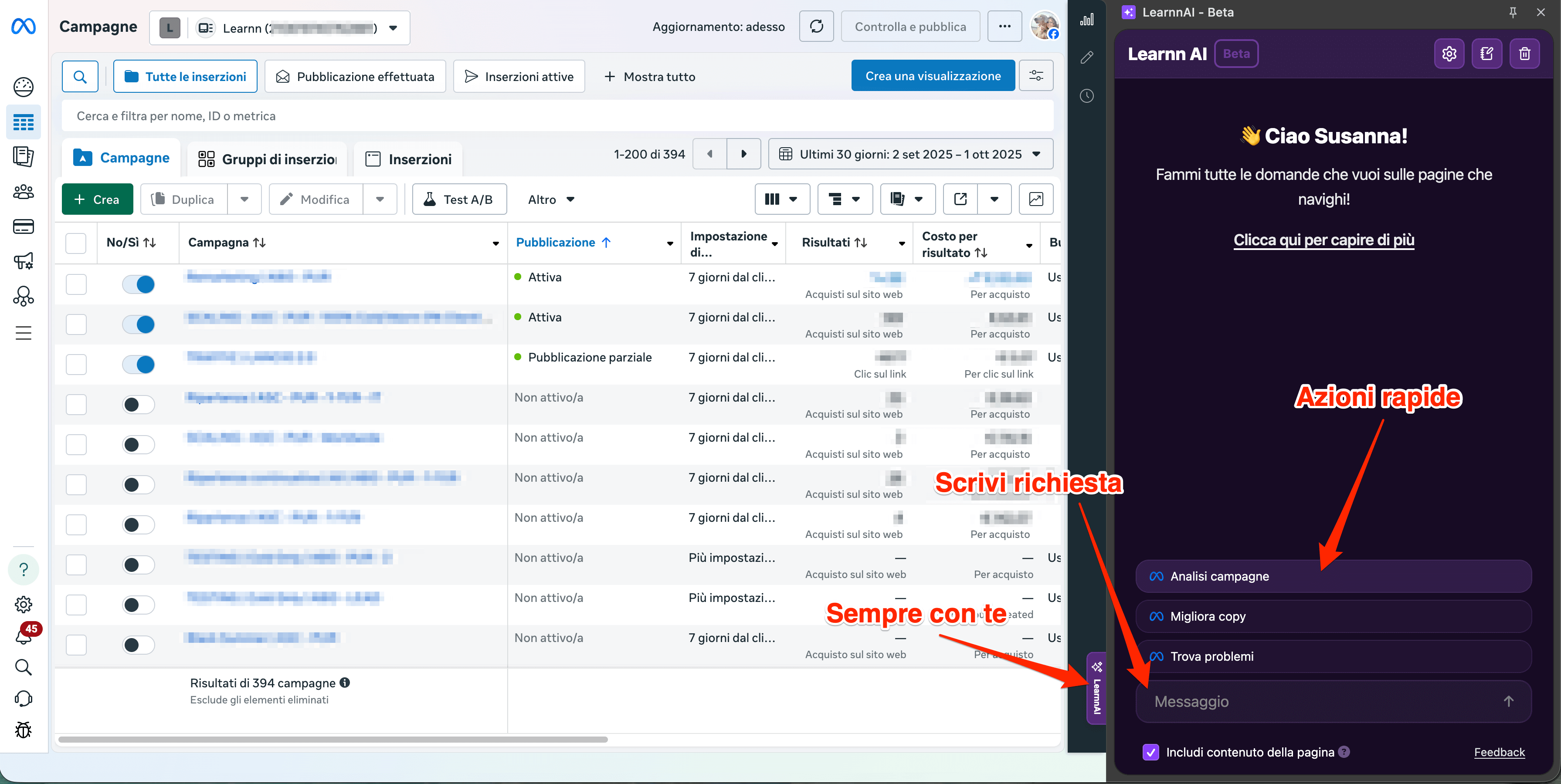Switch to Gruppi di inserzioni tab

(x=267, y=159)
